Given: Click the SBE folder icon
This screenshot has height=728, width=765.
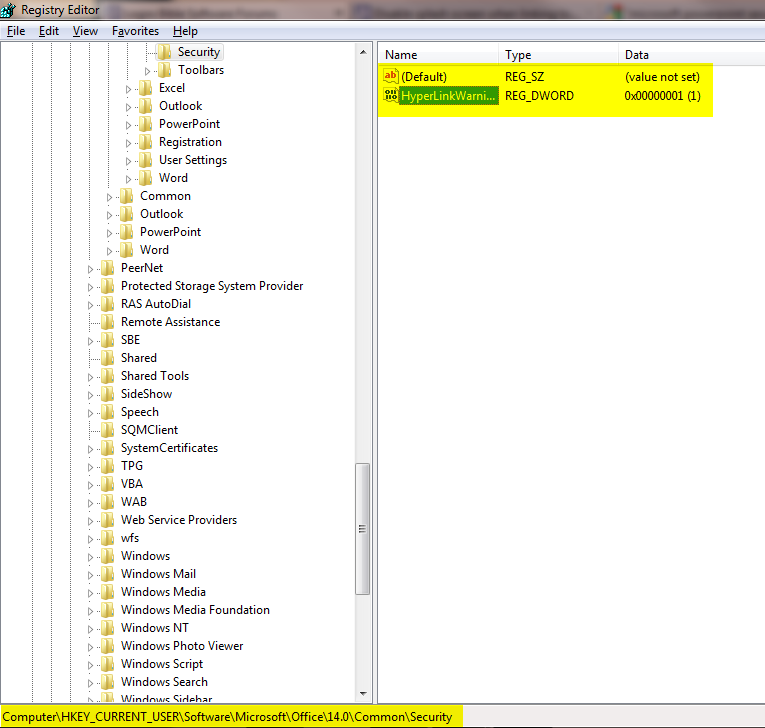Looking at the screenshot, I should click(107, 340).
